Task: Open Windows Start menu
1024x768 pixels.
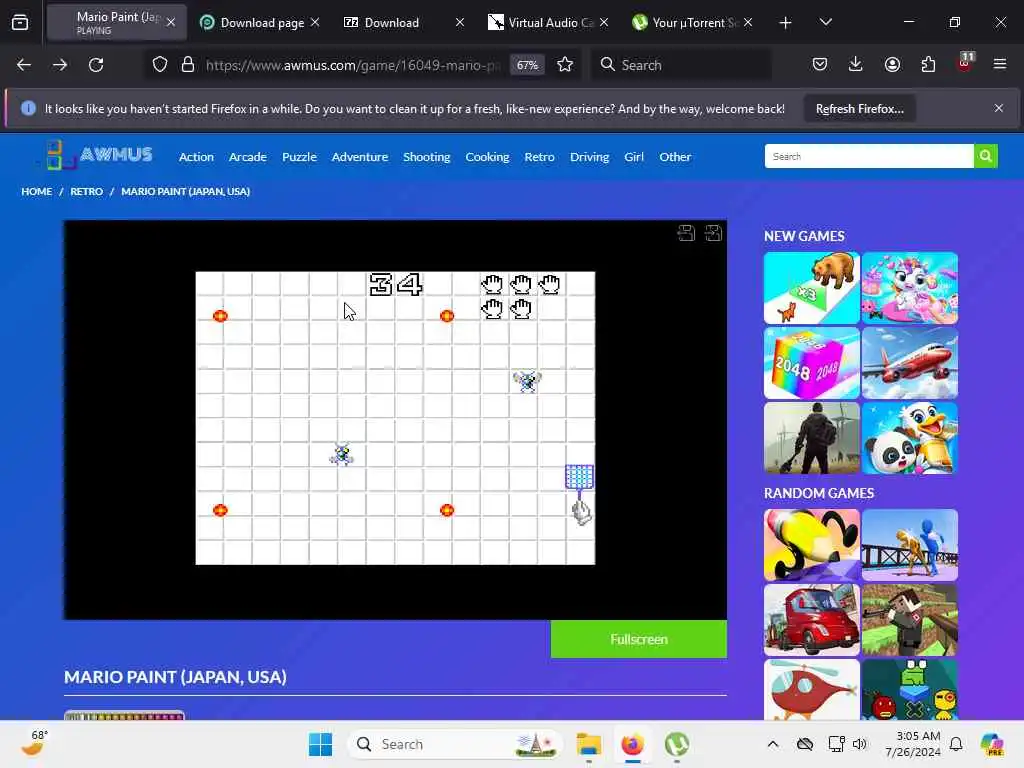Action: pos(320,744)
